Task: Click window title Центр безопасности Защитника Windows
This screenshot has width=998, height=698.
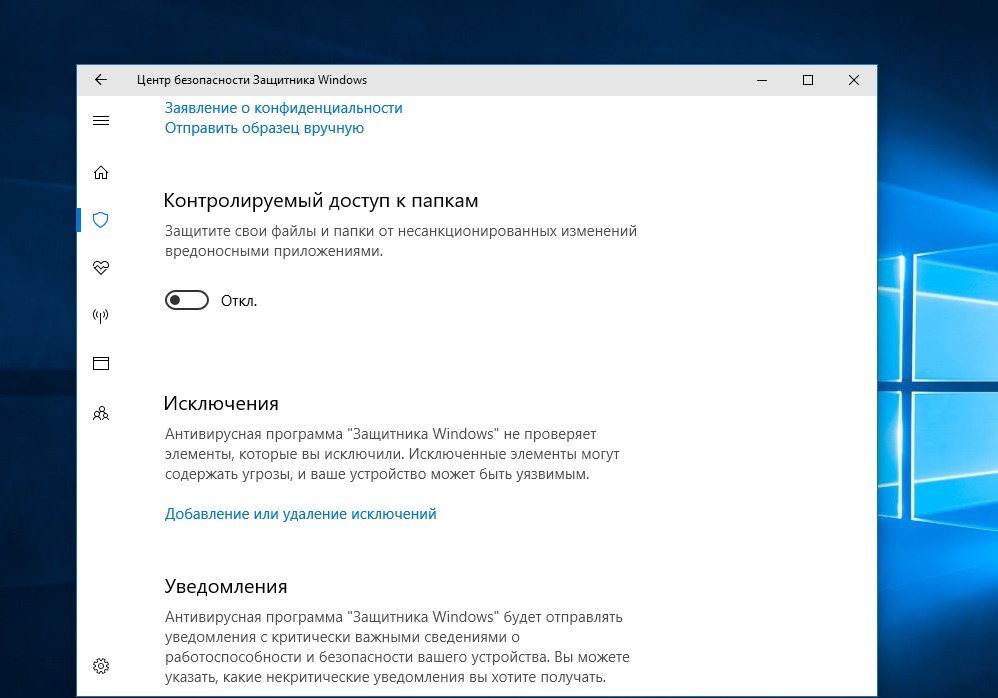Action: point(252,80)
